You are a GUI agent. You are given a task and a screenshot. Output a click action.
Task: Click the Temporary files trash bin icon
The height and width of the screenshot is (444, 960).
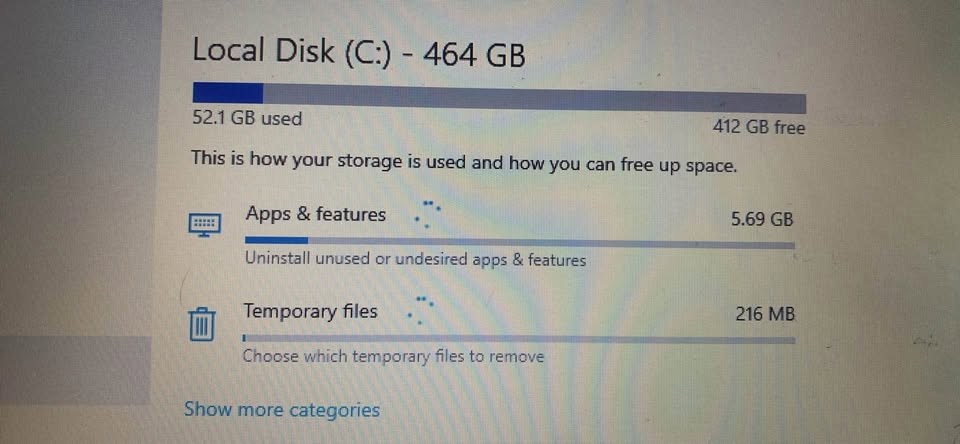tap(201, 324)
